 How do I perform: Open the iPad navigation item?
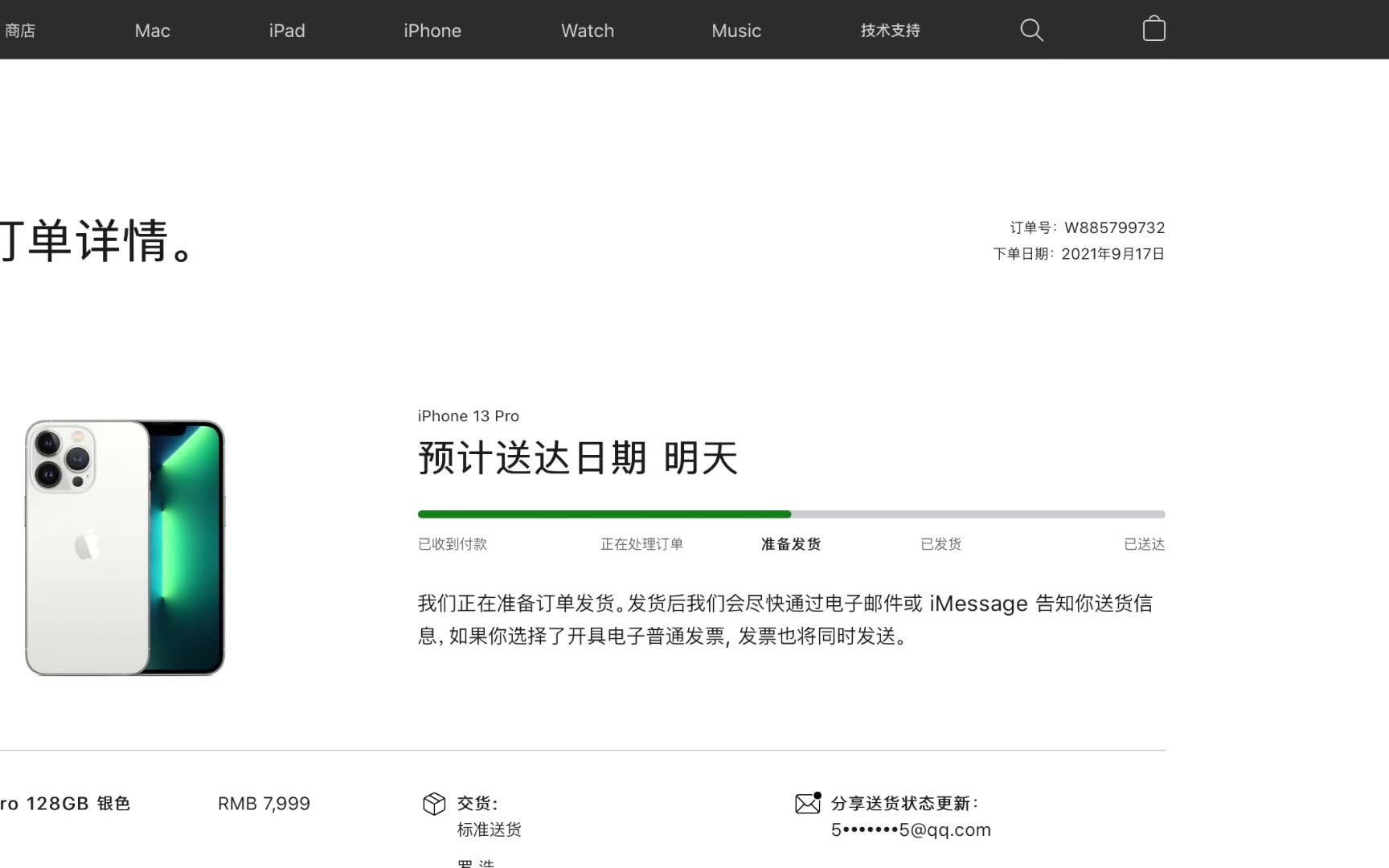[x=287, y=31]
